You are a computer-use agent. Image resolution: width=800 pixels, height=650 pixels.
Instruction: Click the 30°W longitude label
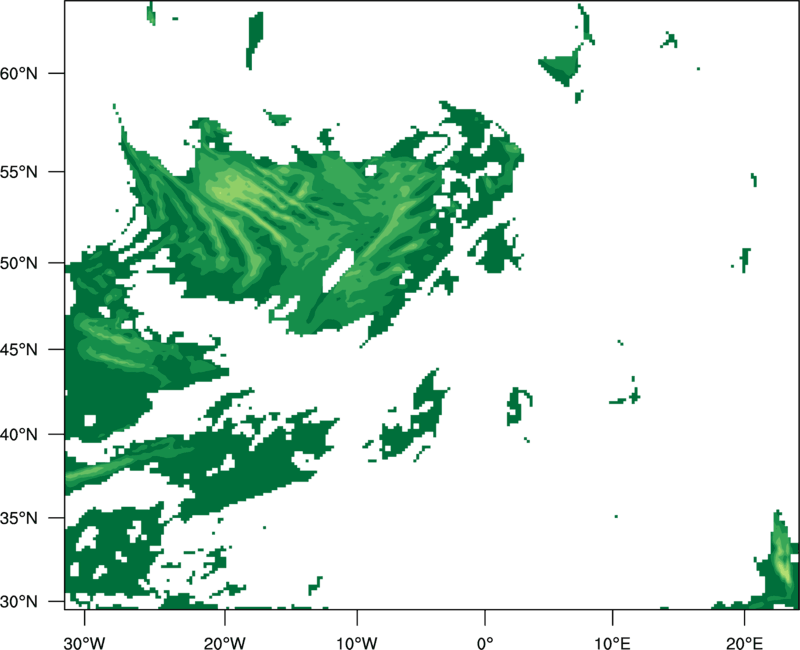84,643
